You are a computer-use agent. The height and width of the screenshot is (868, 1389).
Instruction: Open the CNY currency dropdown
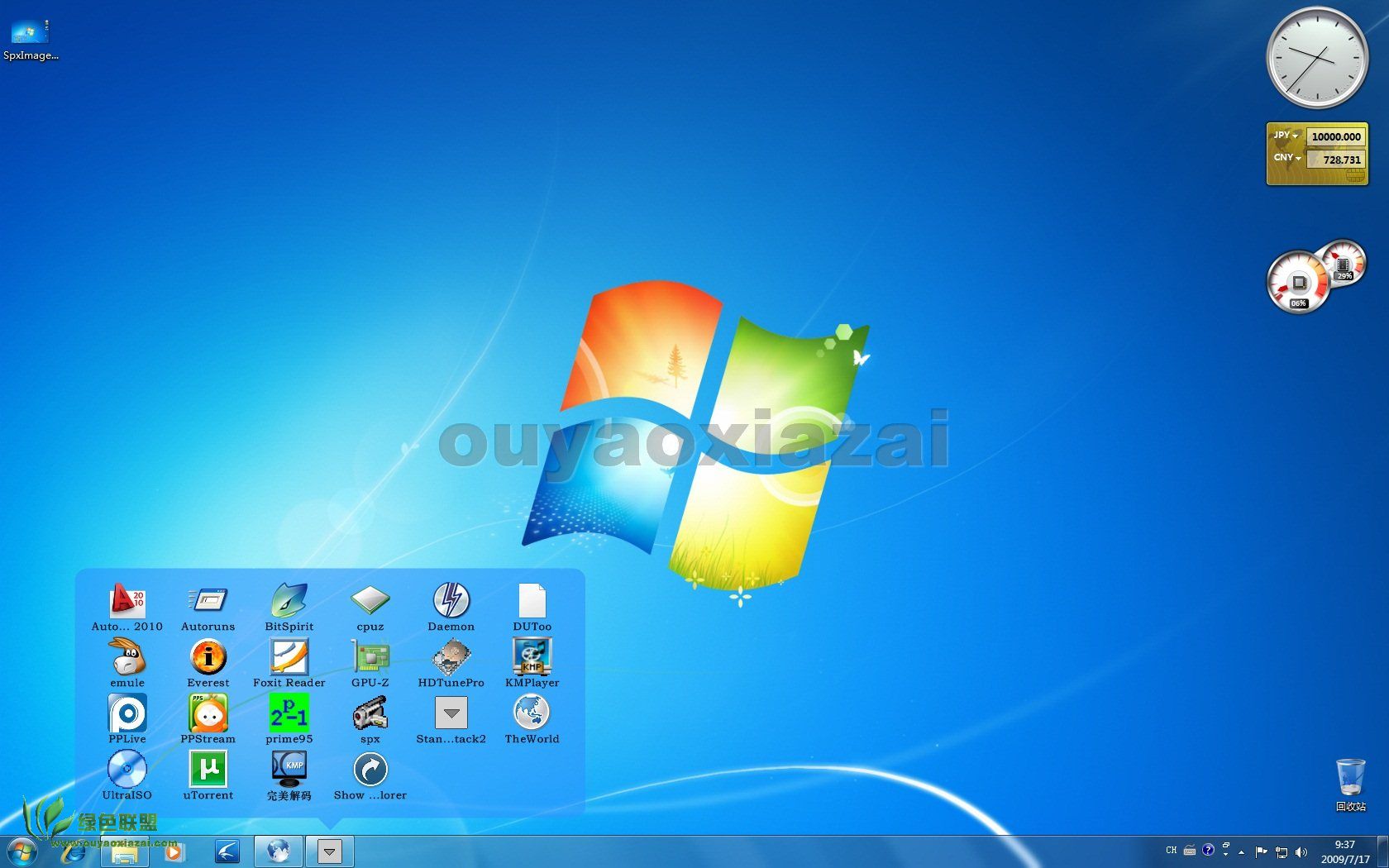pyautogui.click(x=1287, y=158)
